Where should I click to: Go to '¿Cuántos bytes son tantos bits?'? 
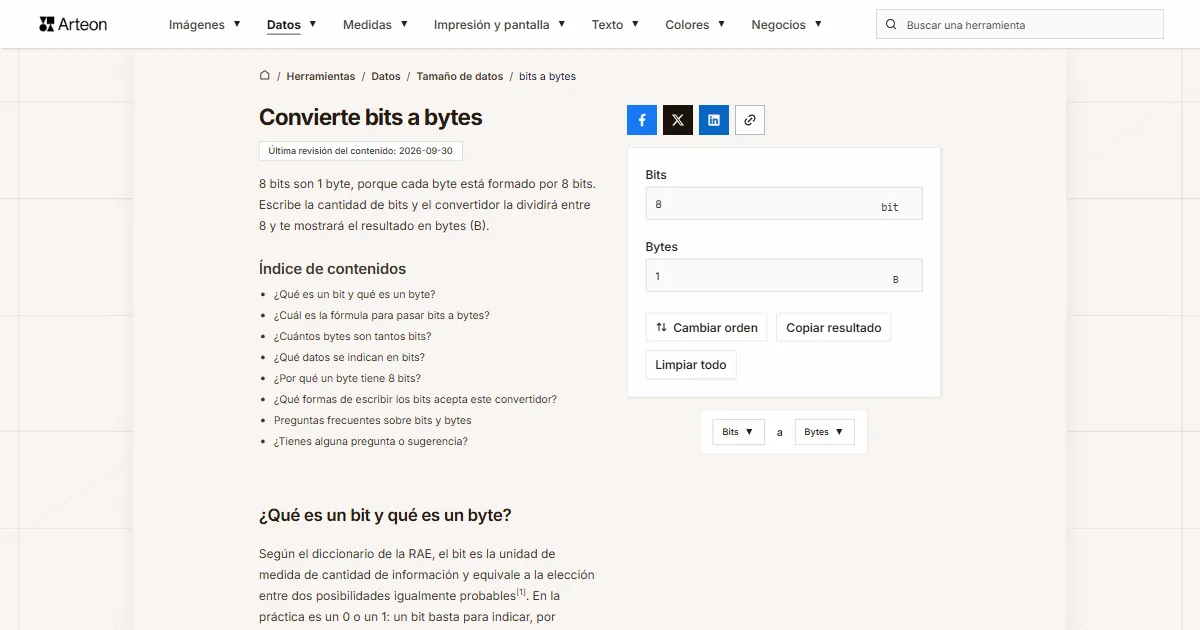(353, 336)
